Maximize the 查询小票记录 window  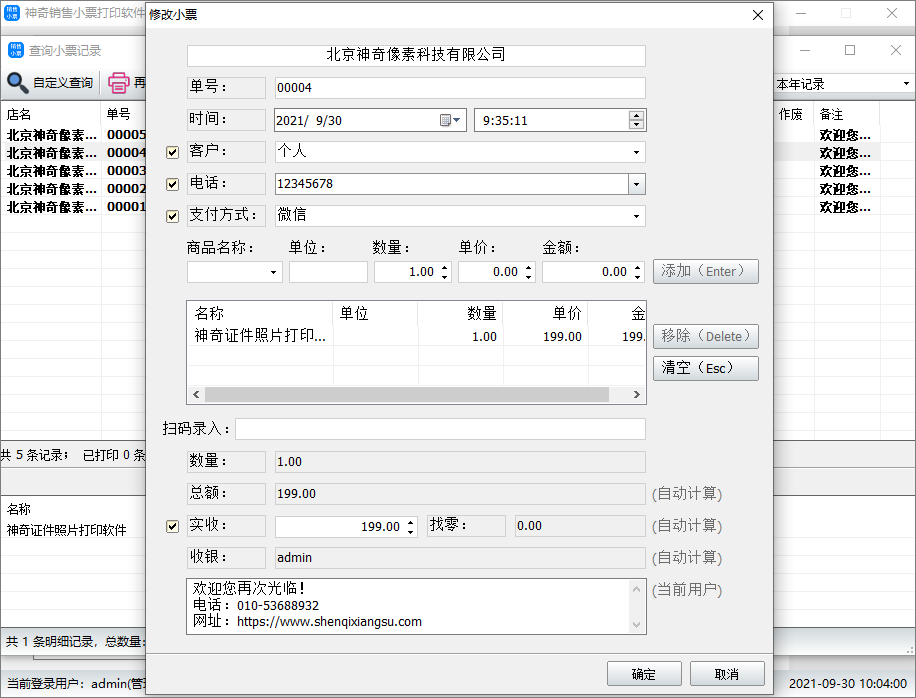(x=850, y=50)
